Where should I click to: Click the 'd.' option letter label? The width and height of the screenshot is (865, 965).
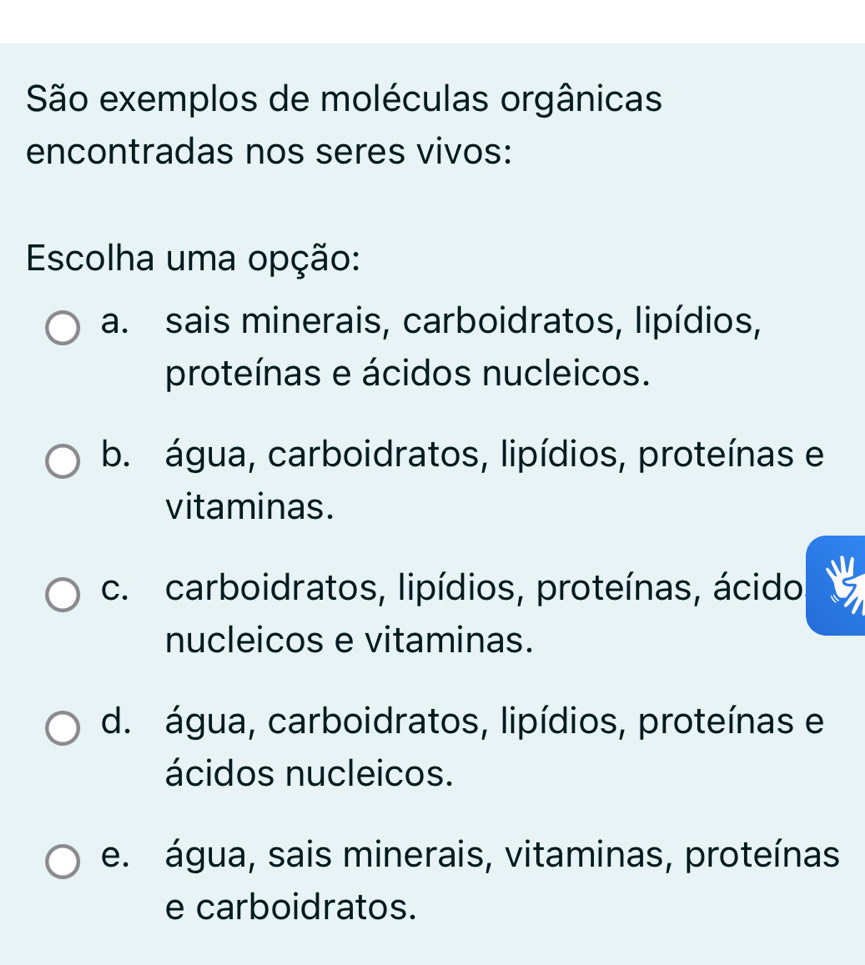pos(116,721)
